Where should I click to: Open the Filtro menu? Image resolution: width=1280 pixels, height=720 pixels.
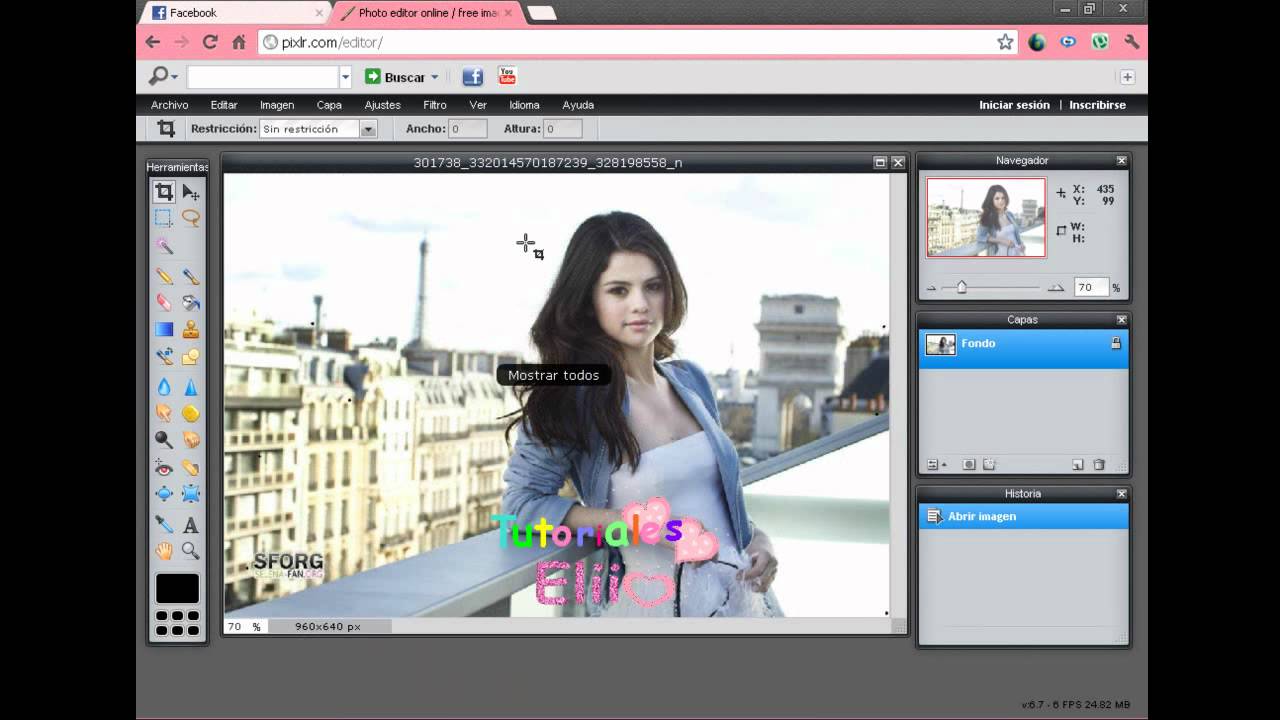tap(435, 105)
